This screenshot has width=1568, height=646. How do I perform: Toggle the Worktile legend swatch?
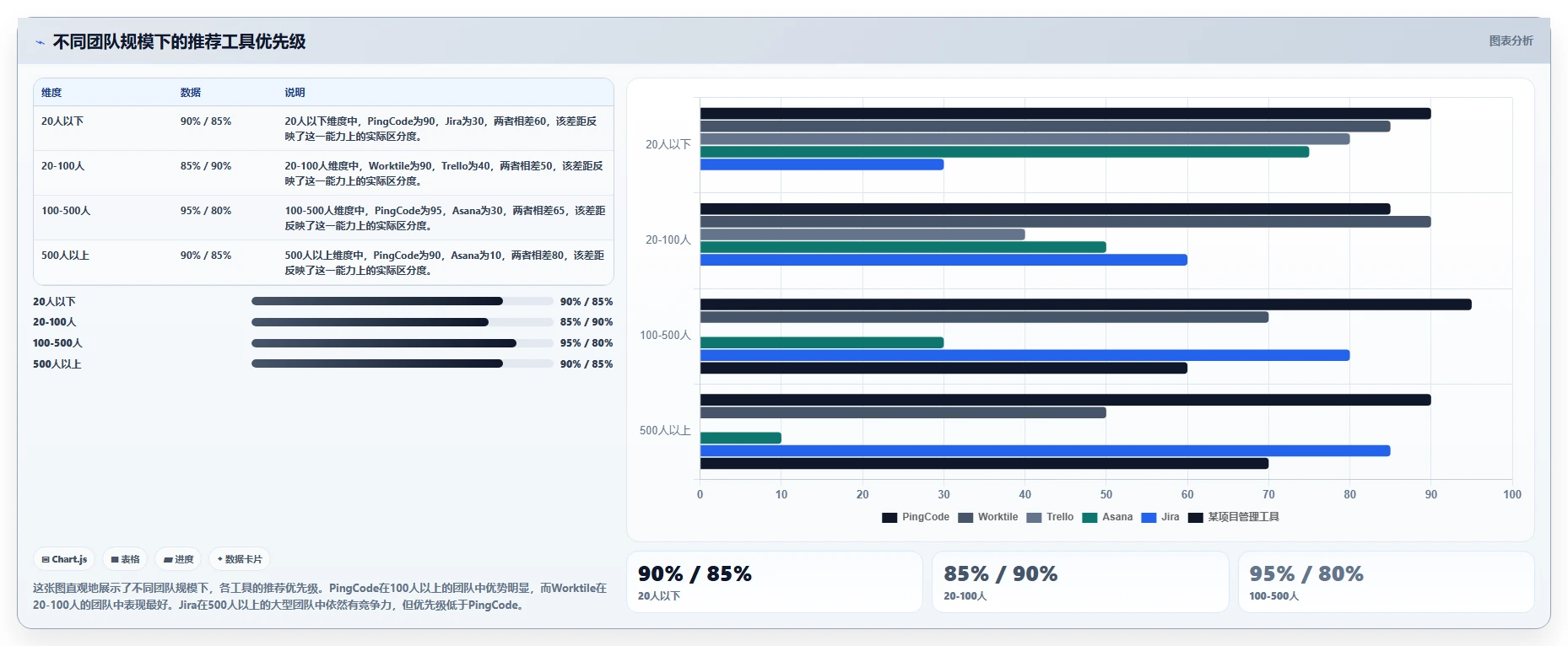965,518
